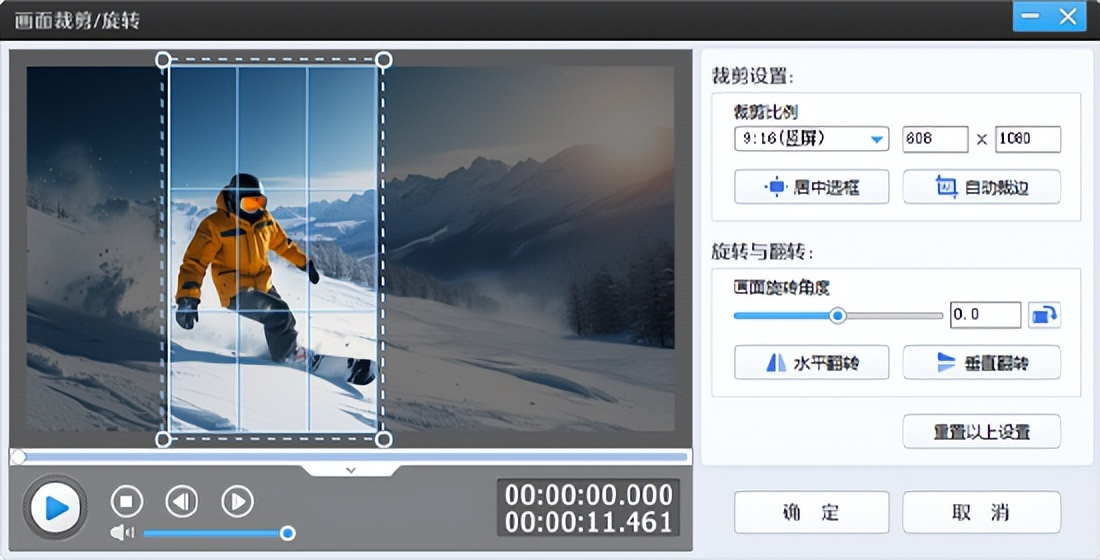Step to the next frame

[x=237, y=501]
